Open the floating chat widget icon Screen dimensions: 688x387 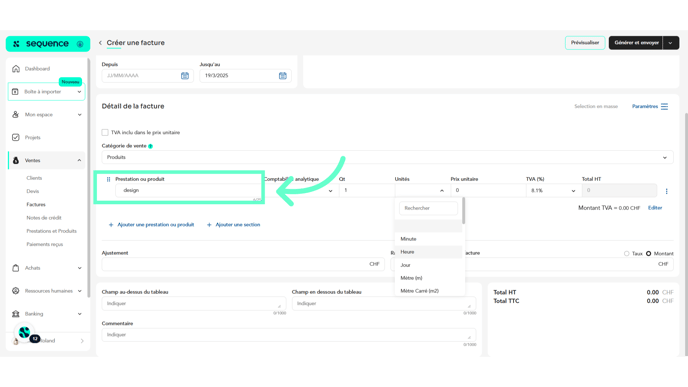[x=25, y=333]
